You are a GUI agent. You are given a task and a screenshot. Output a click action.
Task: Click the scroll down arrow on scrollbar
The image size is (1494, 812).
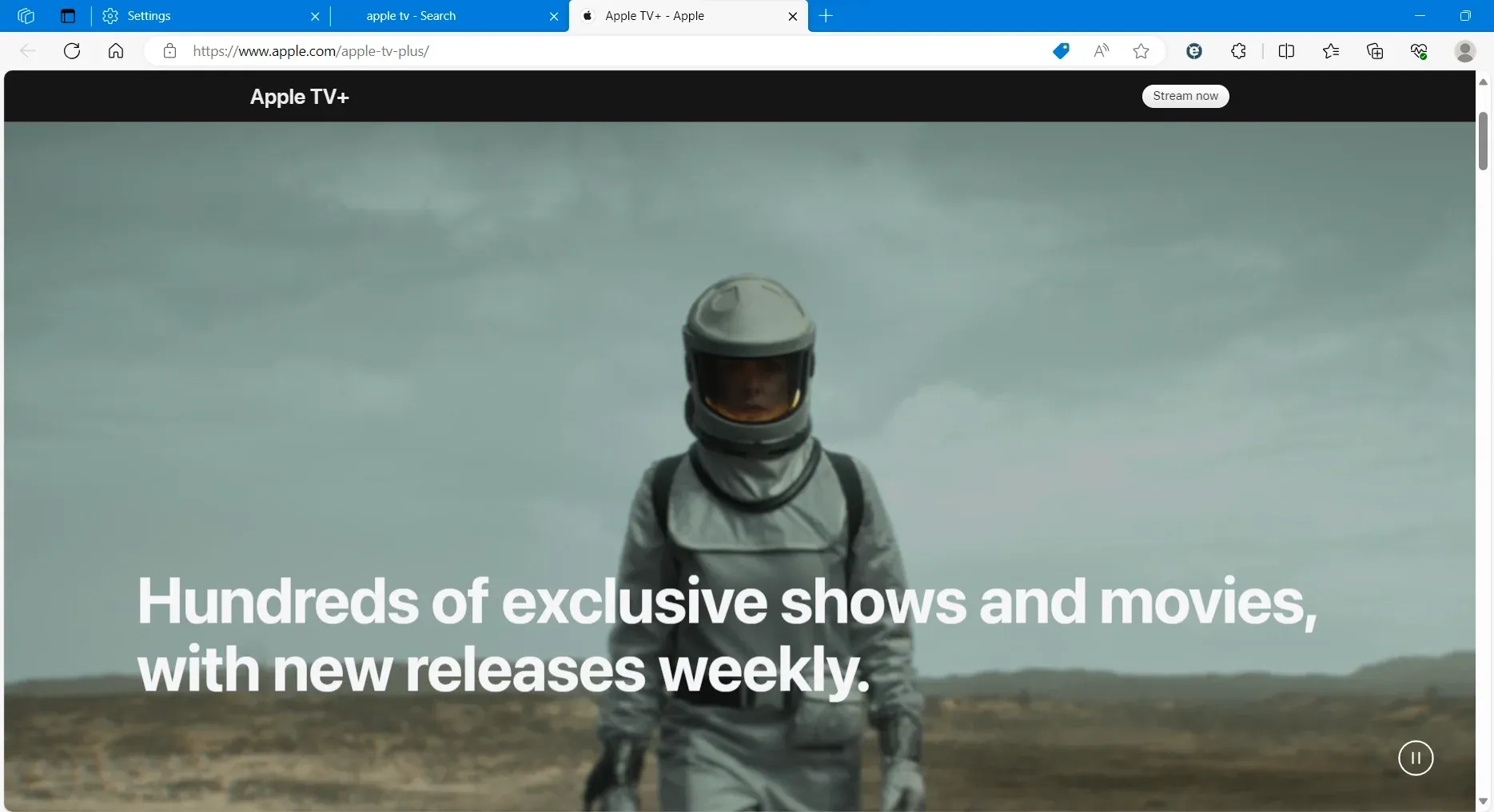[x=1483, y=801]
